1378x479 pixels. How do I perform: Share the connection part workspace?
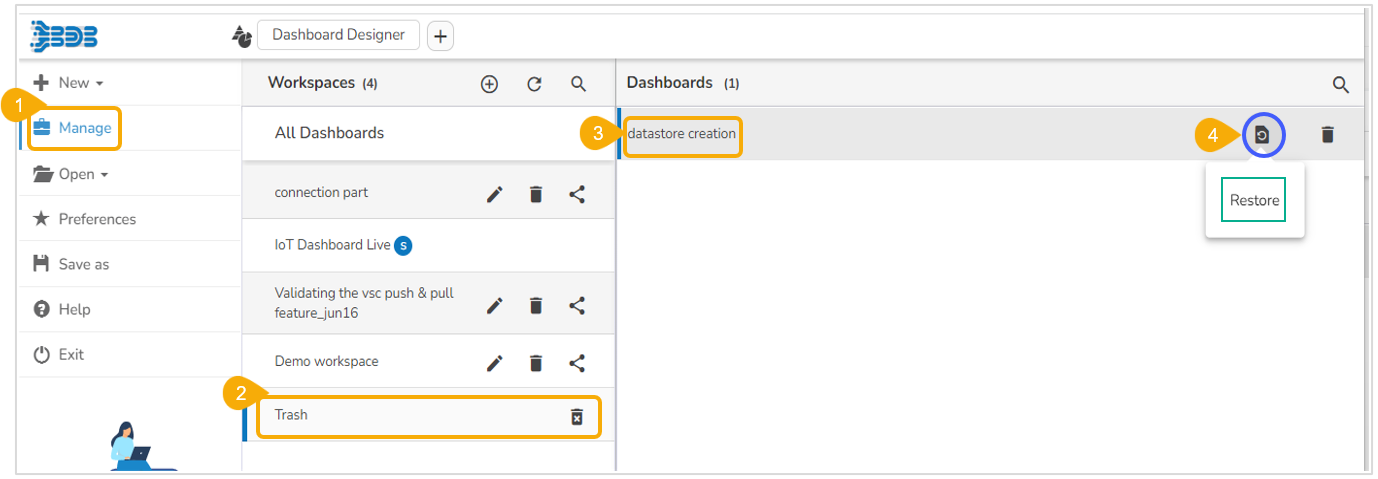point(577,194)
